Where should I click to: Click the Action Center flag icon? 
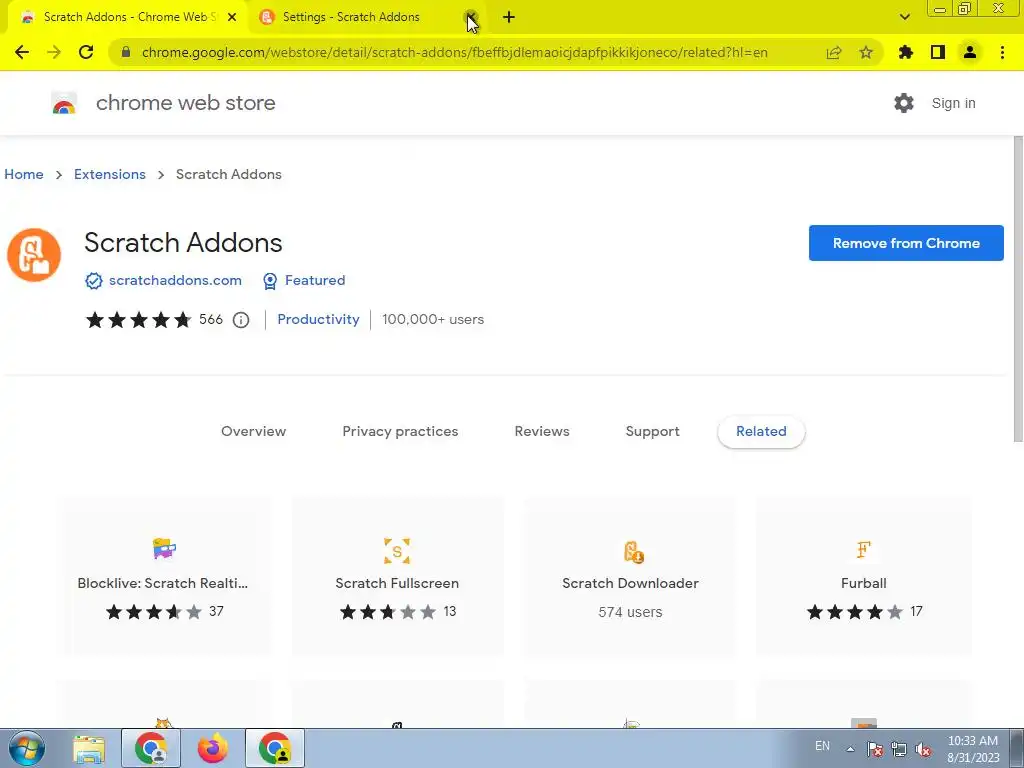tap(875, 749)
